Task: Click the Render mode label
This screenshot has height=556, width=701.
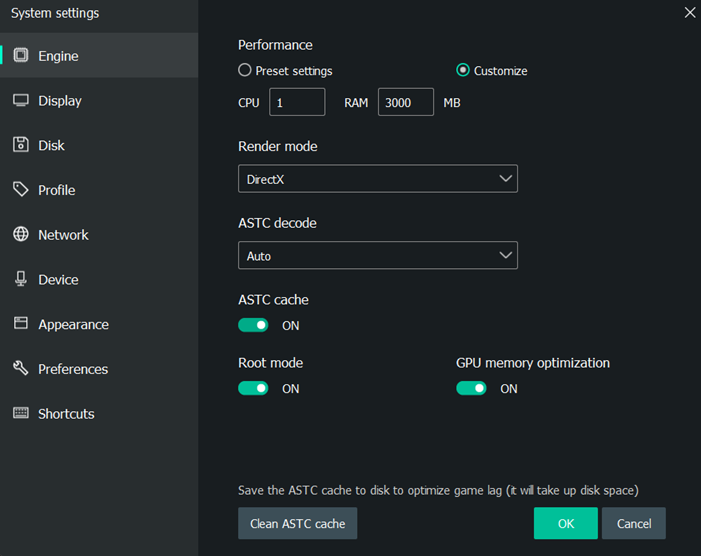Action: click(x=278, y=146)
